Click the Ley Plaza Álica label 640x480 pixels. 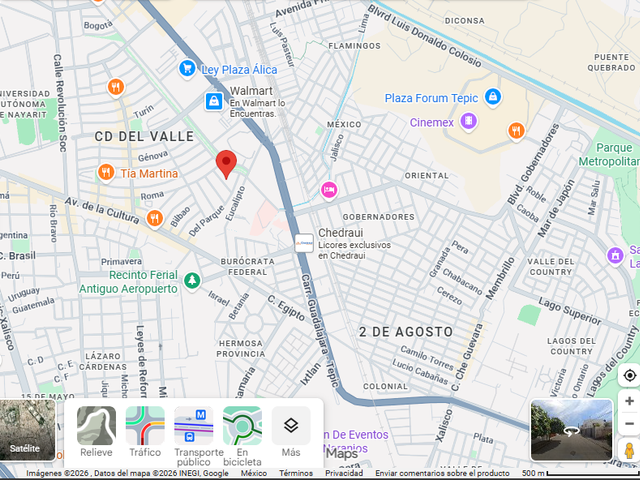[240, 70]
